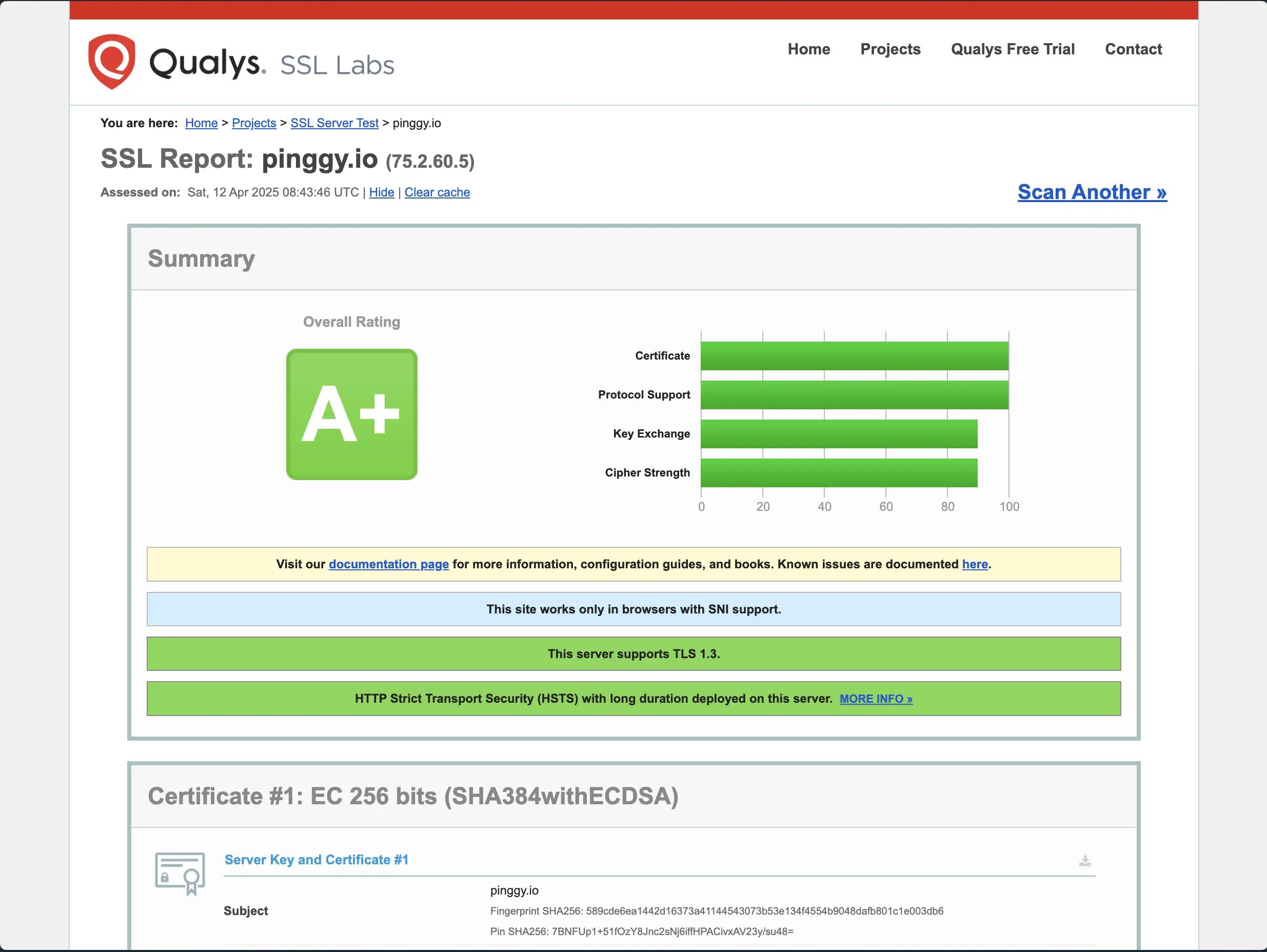
Task: Click the Protocol Support score bar
Action: [x=855, y=394]
